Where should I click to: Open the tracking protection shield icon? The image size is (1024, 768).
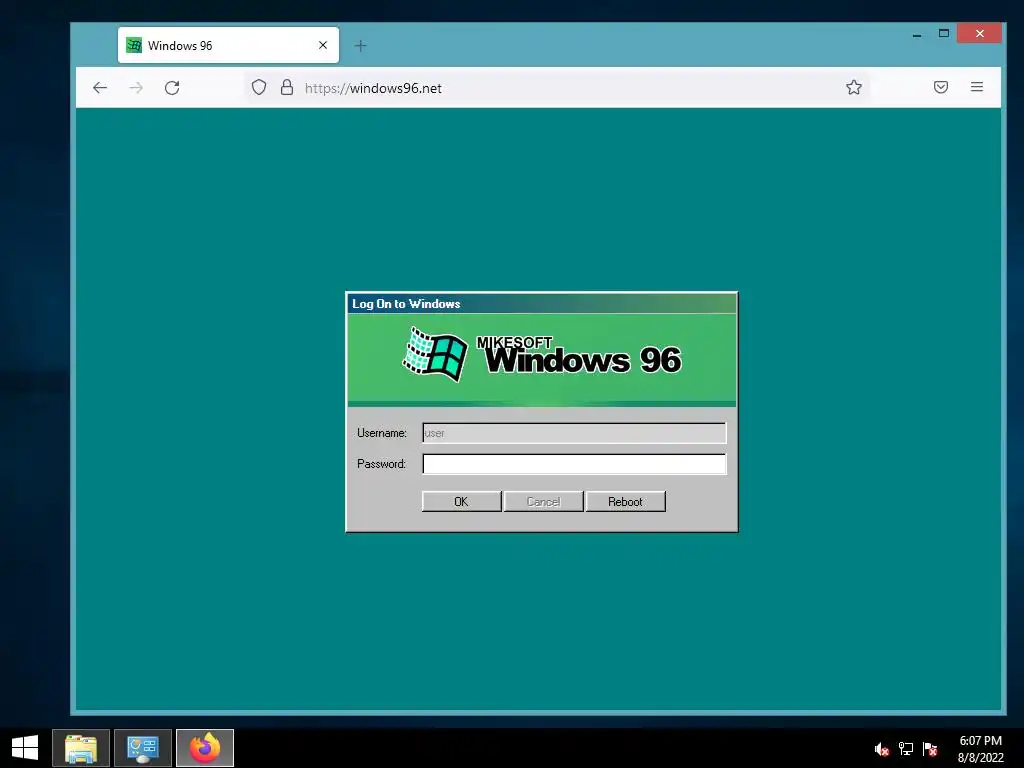tap(259, 88)
